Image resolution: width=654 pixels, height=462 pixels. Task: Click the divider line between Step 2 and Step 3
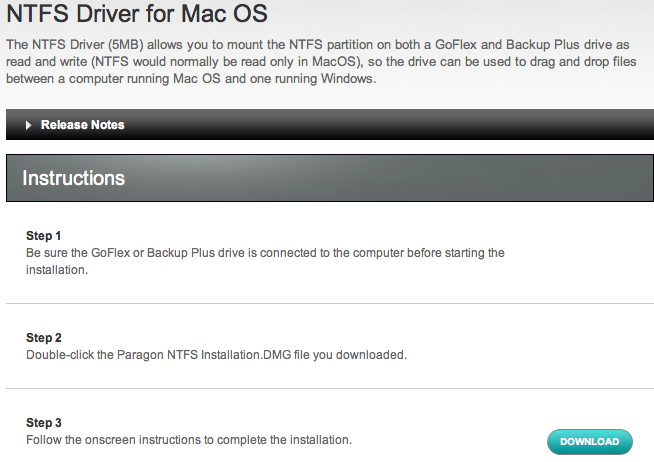pos(330,389)
